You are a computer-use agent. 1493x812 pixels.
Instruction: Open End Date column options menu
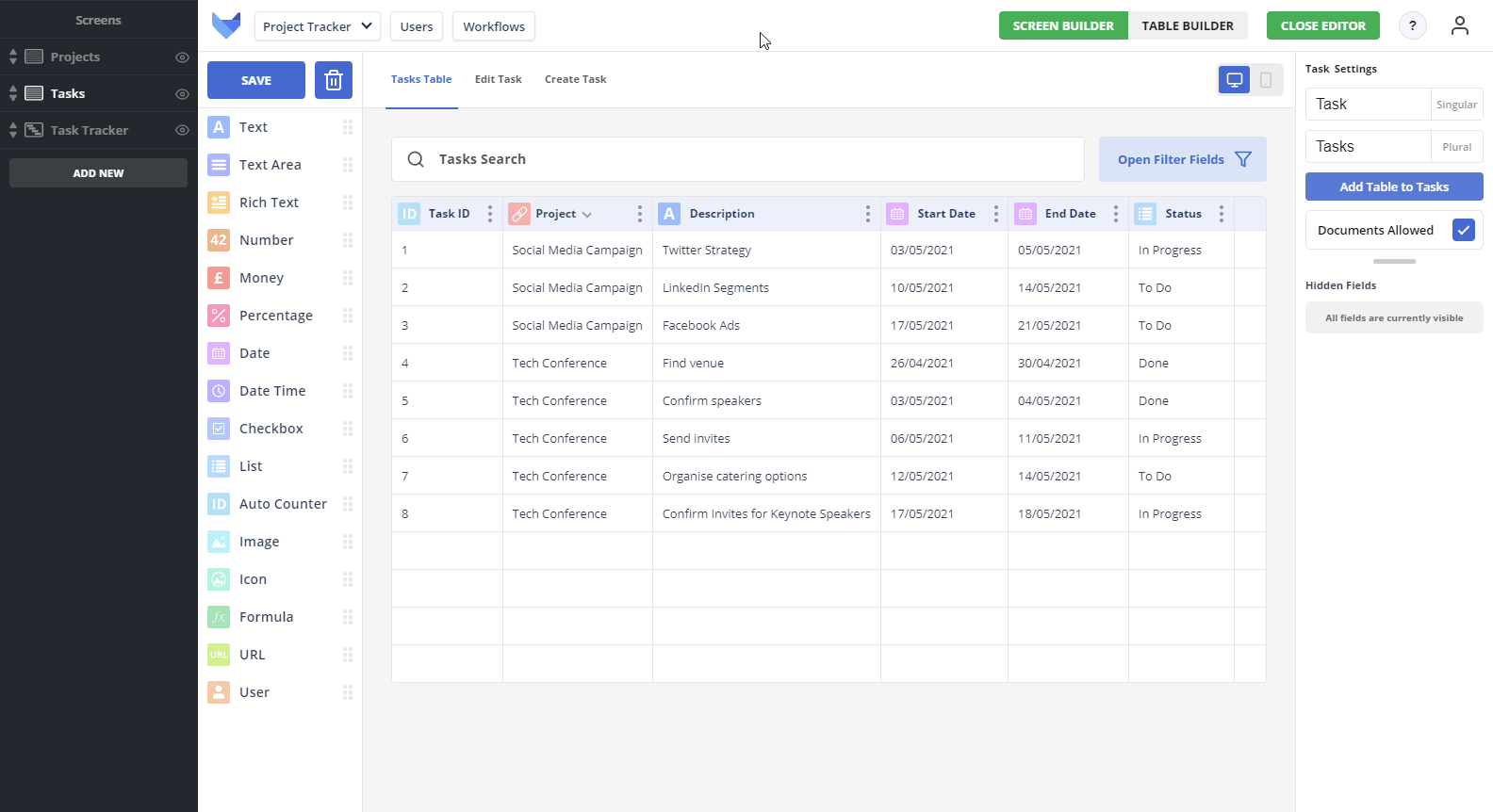[1116, 214]
